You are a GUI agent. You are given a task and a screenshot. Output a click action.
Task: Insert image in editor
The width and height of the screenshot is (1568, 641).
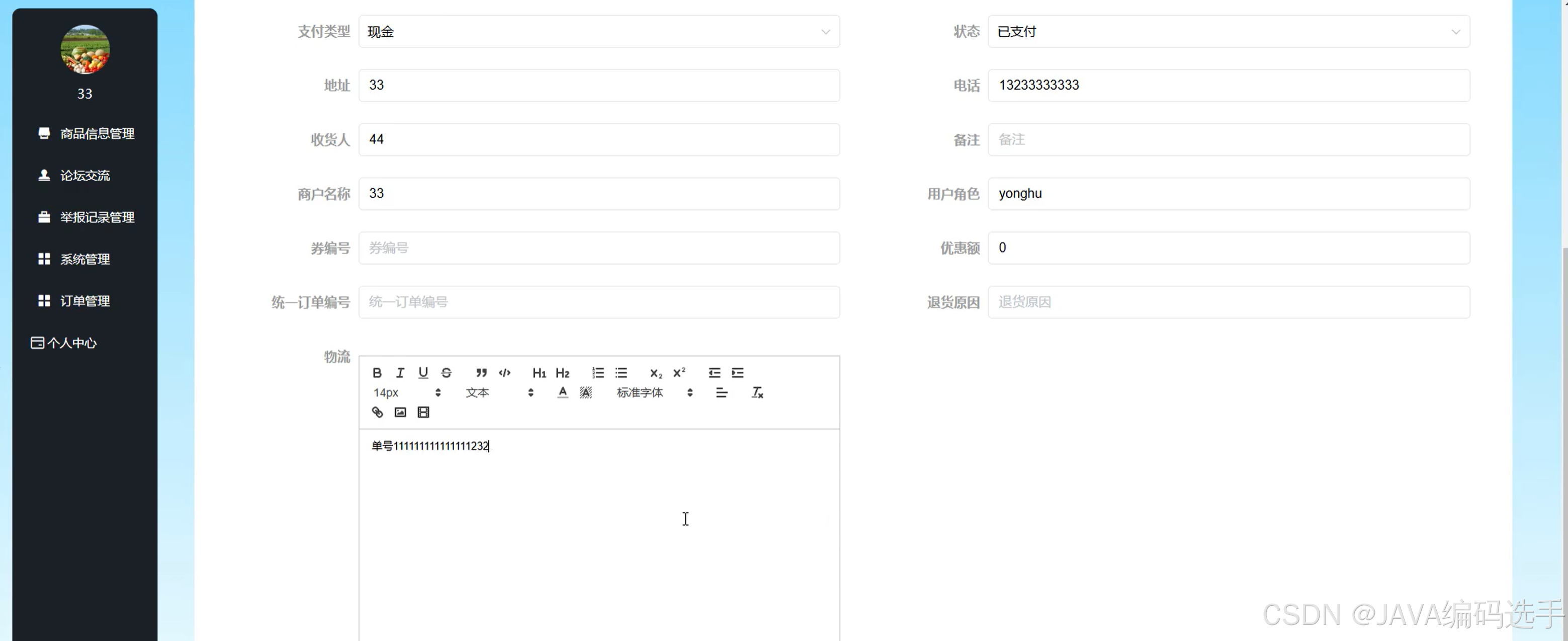(x=400, y=412)
